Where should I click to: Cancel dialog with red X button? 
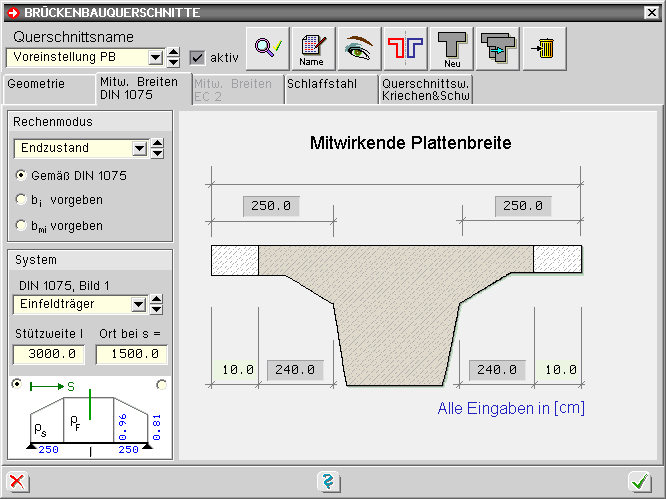(x=18, y=482)
